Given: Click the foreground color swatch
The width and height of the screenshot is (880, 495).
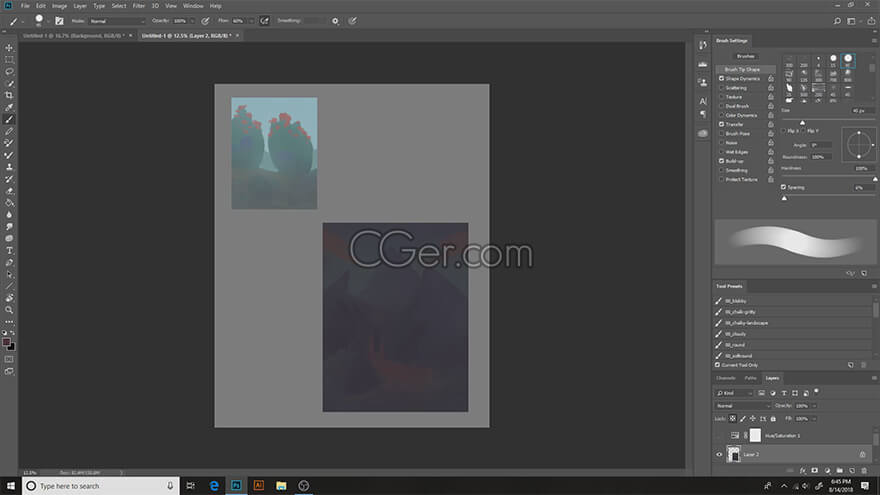Looking at the screenshot, I should [x=6, y=342].
